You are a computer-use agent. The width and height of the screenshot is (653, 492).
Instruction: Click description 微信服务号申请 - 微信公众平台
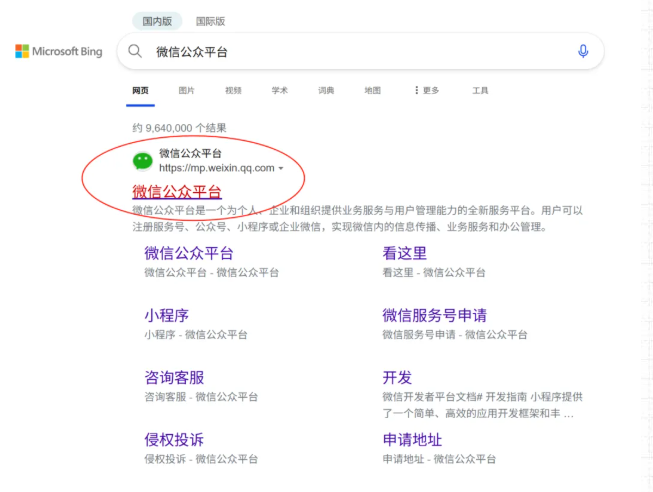455,335
